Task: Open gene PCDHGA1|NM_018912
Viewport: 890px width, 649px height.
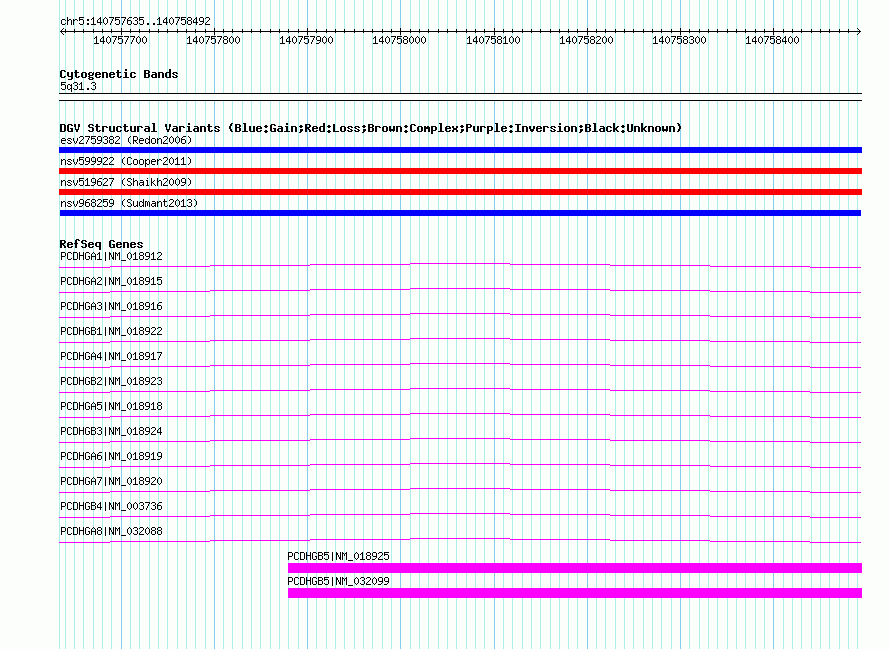Action: (x=111, y=256)
